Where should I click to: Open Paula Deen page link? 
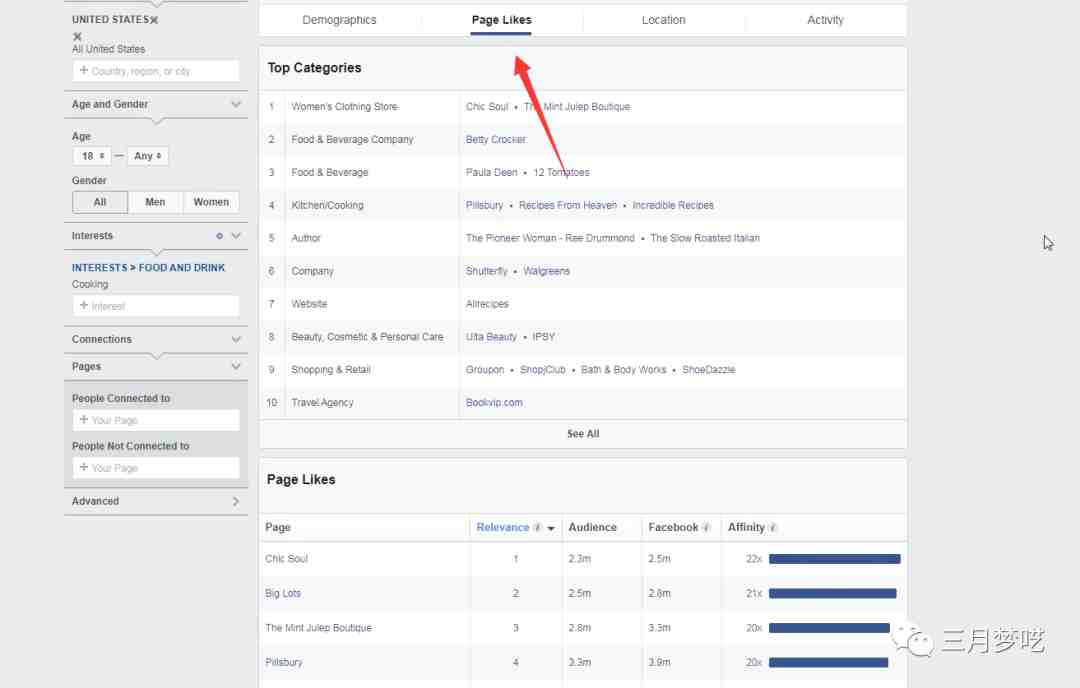(x=491, y=173)
